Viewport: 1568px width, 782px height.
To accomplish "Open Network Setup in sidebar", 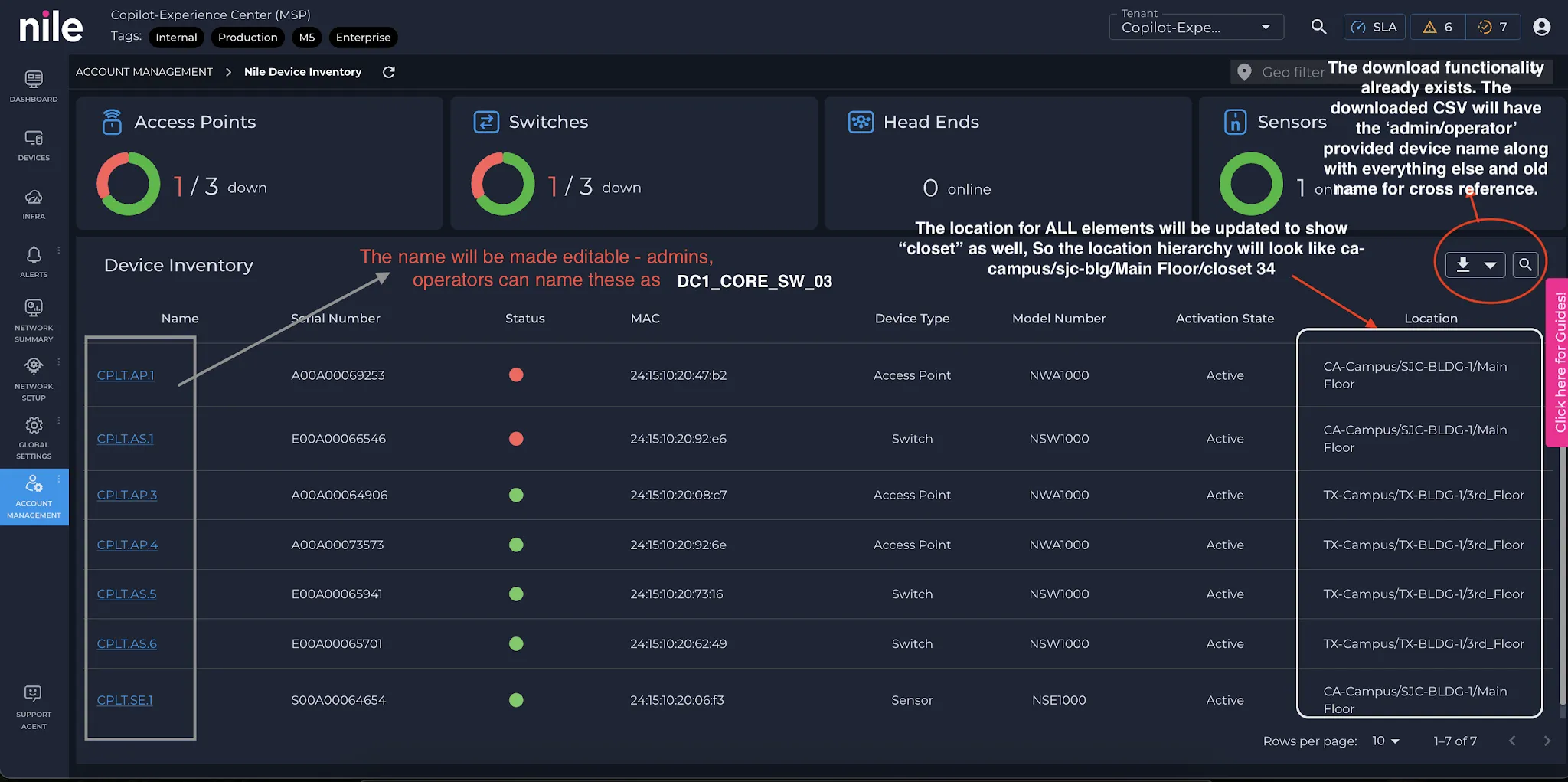I will pos(34,379).
